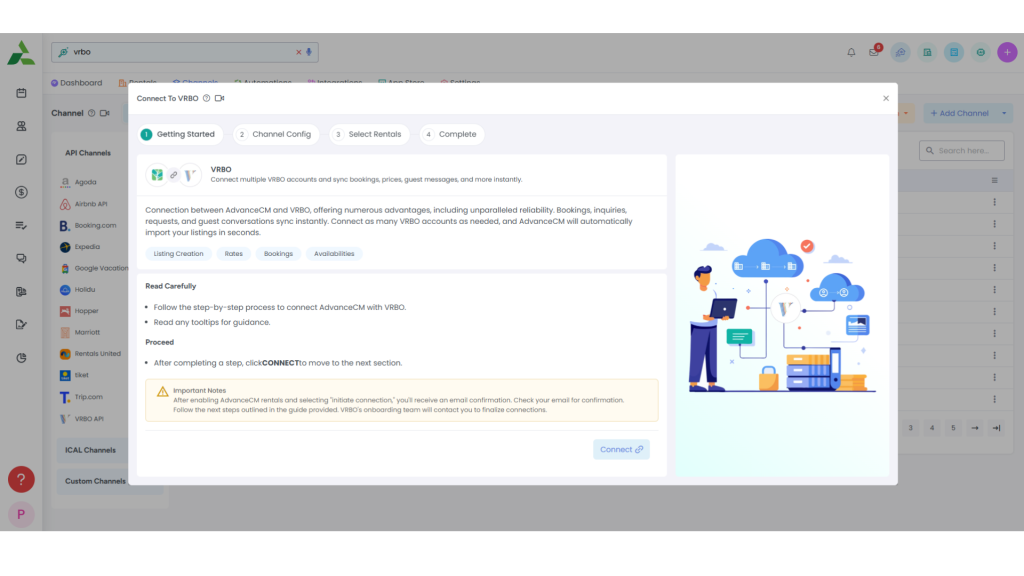Select VRBO API in channel list

click(89, 419)
